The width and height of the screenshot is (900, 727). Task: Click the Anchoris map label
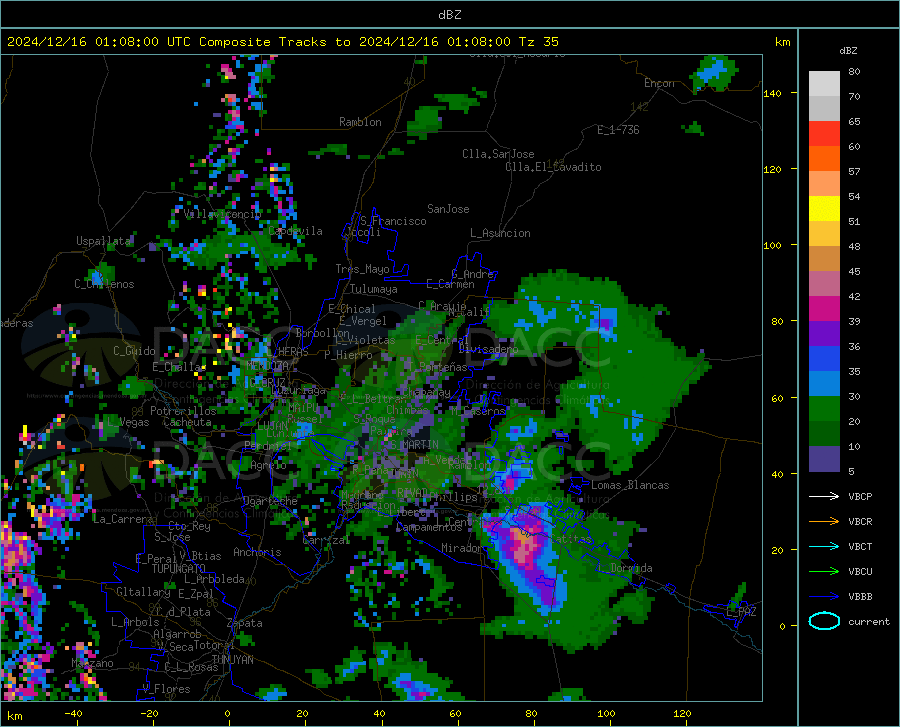[257, 552]
